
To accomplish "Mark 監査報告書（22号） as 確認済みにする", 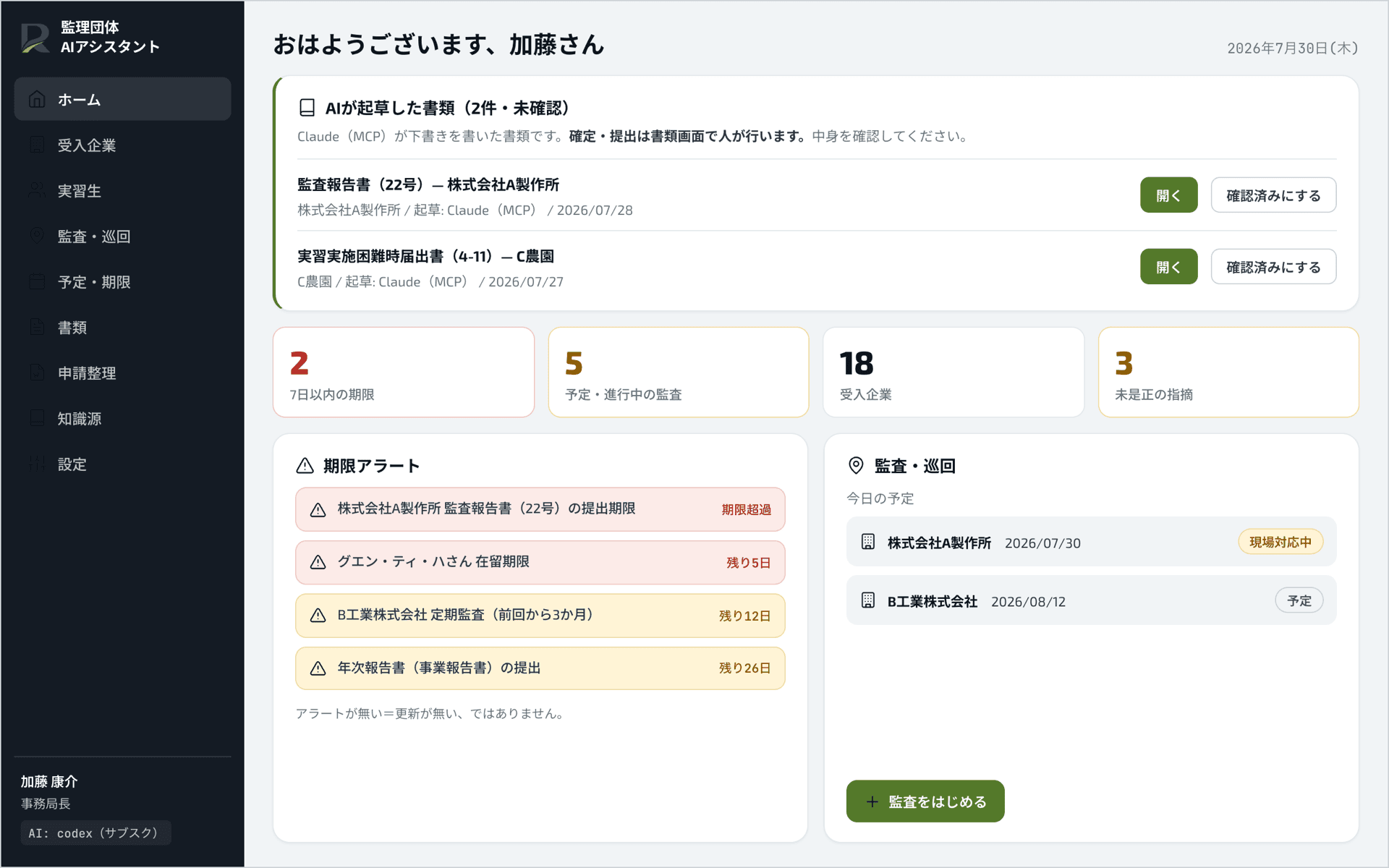I will coord(1273,195).
